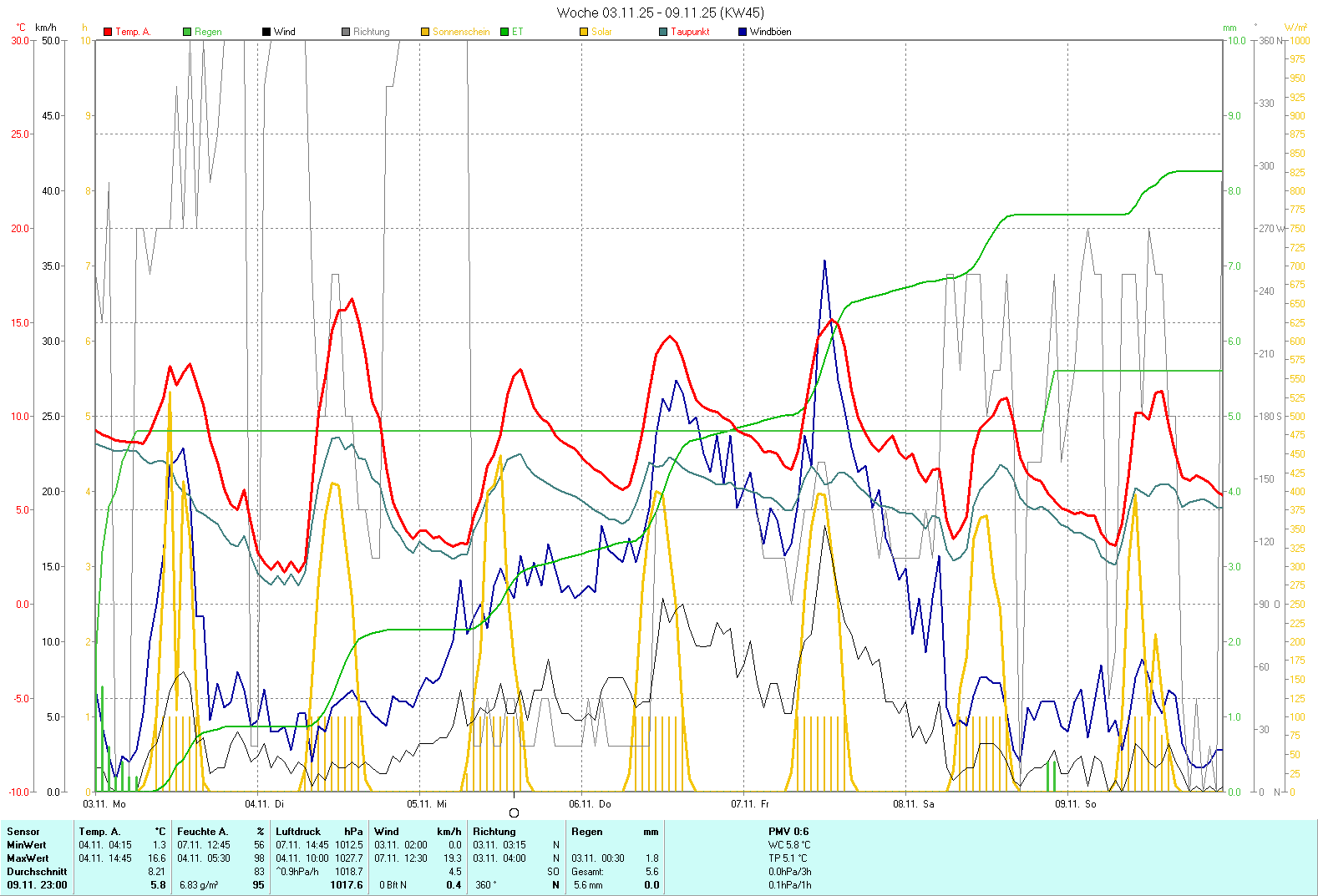The width and height of the screenshot is (1318, 896).
Task: Click the green Regen legend square
Action: [187, 32]
